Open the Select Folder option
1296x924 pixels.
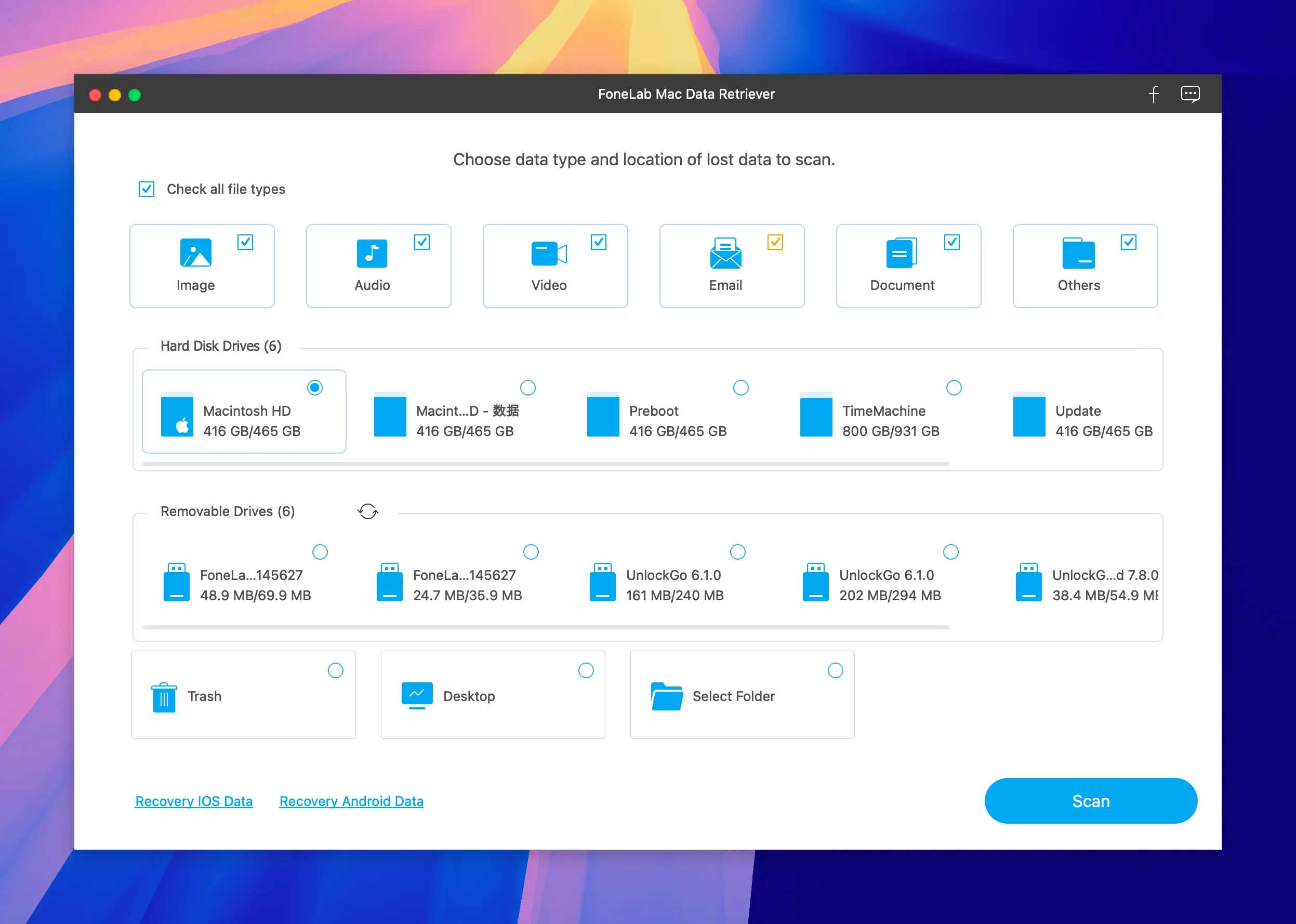click(x=666, y=695)
